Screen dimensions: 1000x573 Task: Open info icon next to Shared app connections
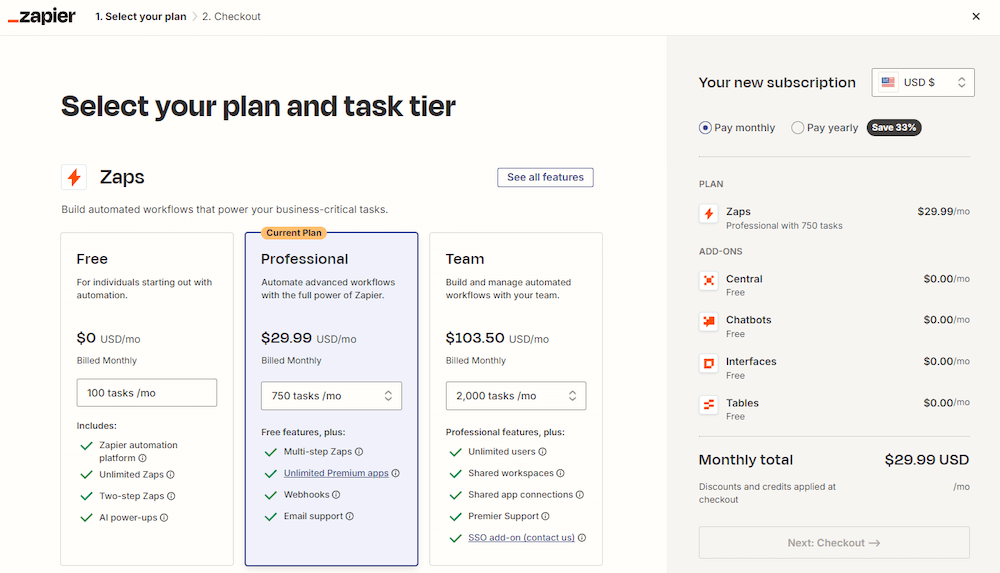(580, 495)
